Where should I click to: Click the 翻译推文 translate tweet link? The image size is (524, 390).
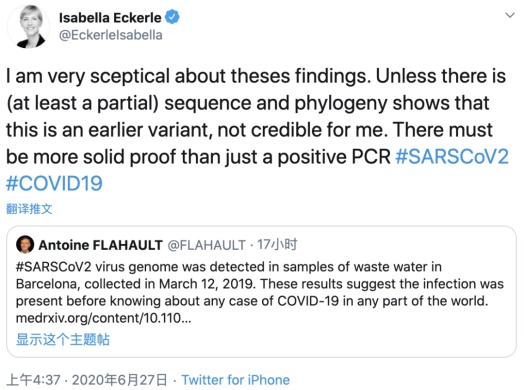coord(29,209)
